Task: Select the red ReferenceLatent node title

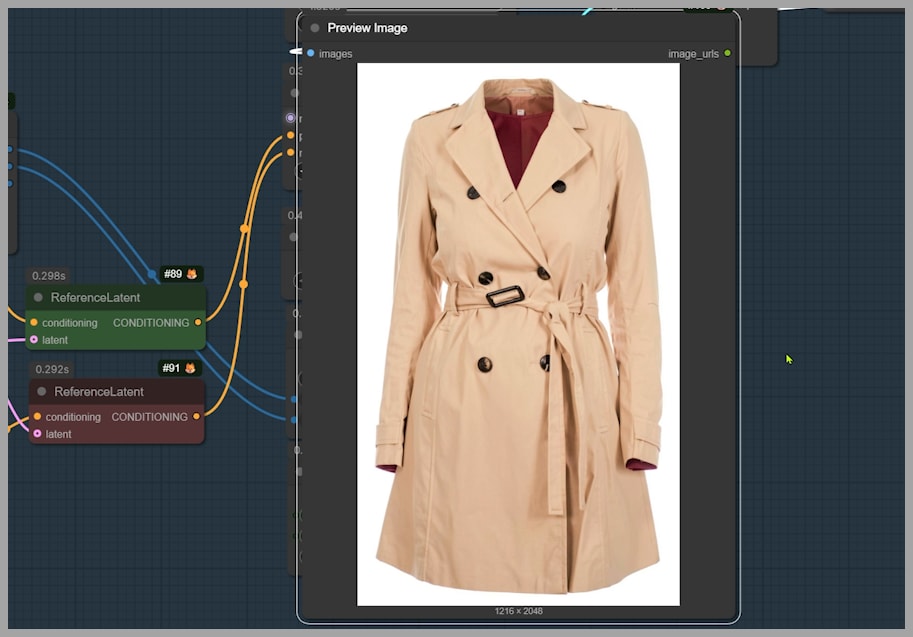Action: tap(99, 391)
